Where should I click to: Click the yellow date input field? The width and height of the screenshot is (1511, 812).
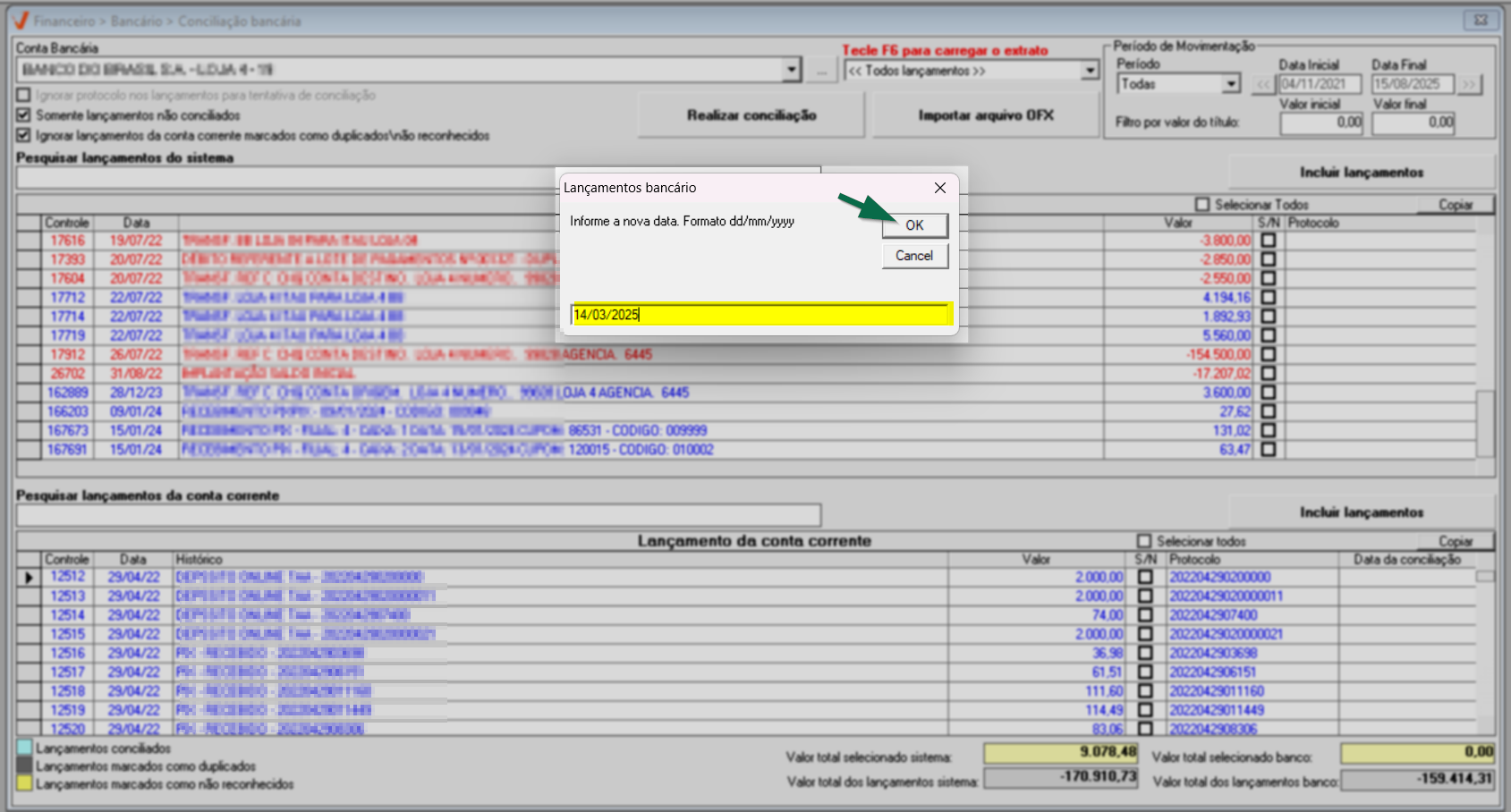pos(760,315)
